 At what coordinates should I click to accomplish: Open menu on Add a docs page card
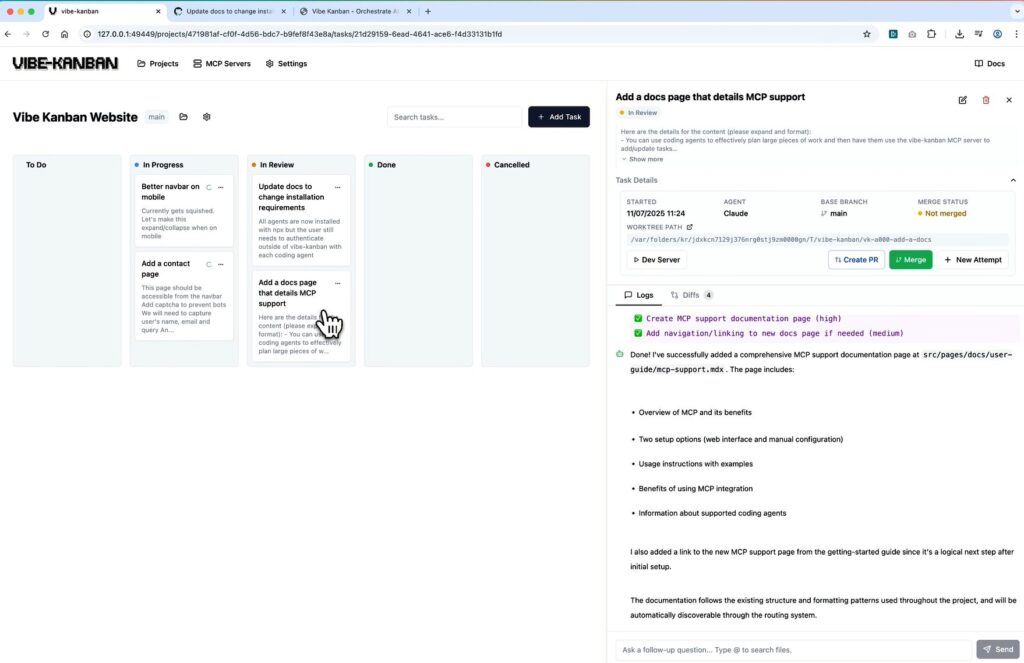pos(338,283)
